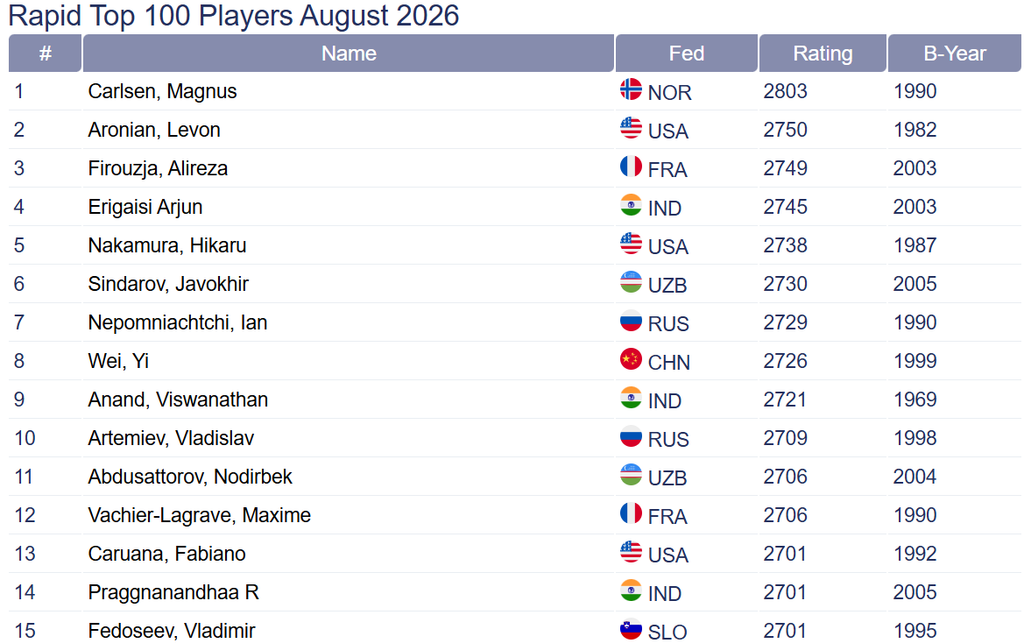Image resolution: width=1024 pixels, height=644 pixels.
Task: Click the Uzbekistan flag in Sindarov row
Action: click(x=631, y=282)
